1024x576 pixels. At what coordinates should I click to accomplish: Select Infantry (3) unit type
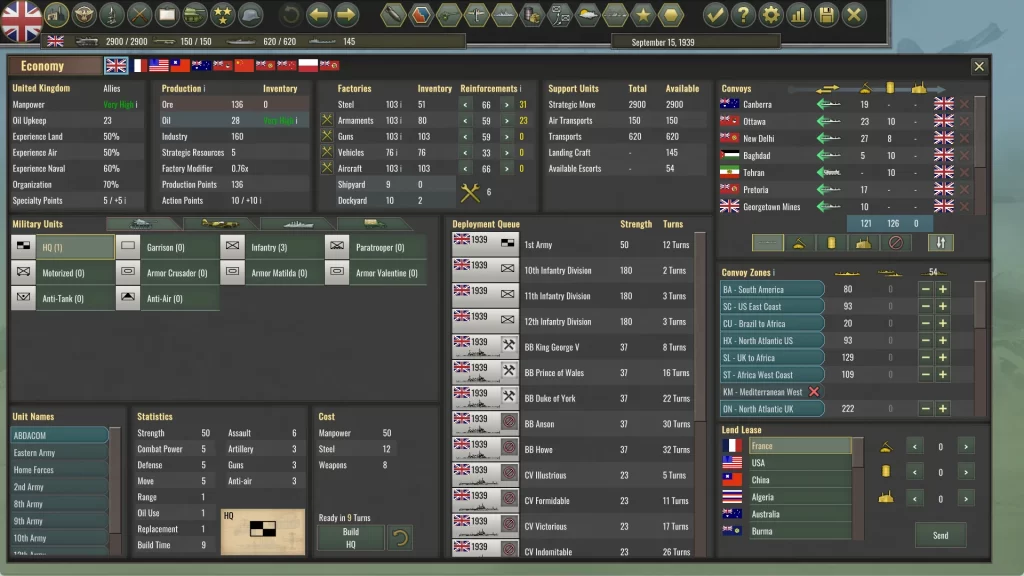pyautogui.click(x=270, y=247)
